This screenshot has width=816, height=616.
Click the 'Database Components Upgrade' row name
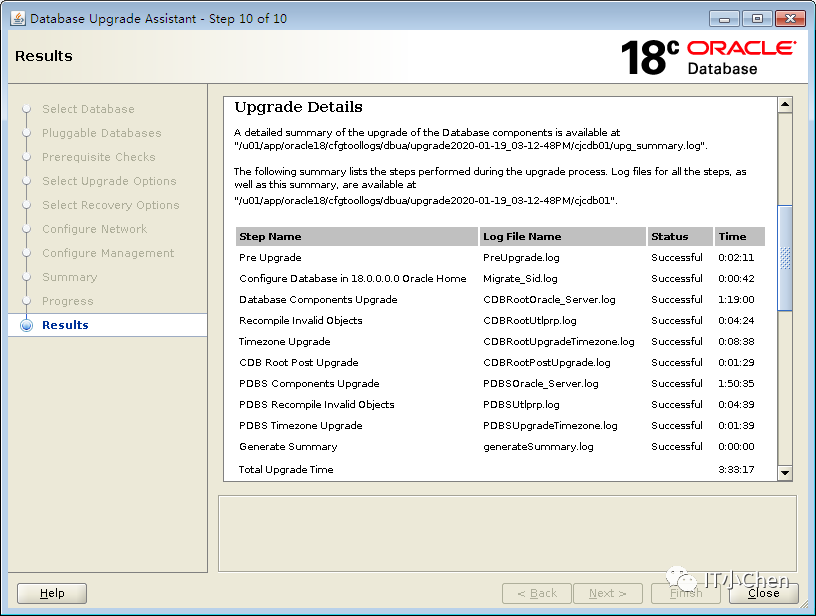(318, 300)
